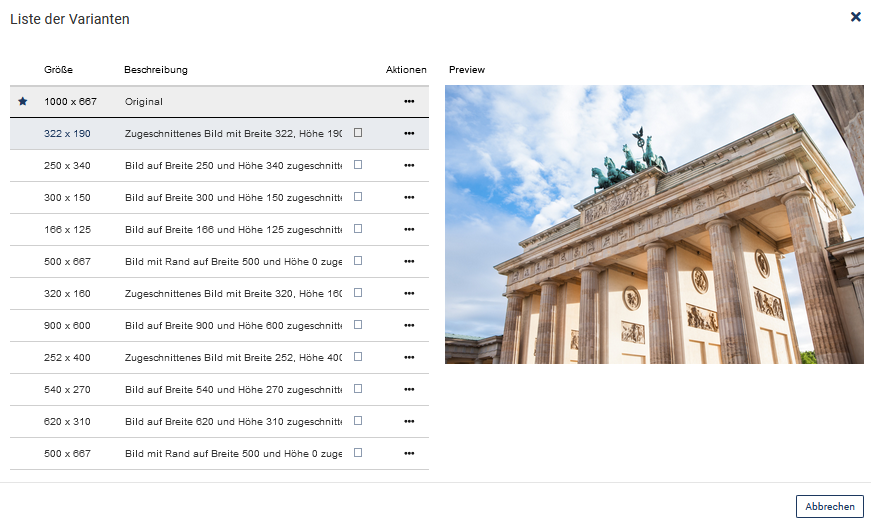Open the actions menu for variant 620 x 310
The image size is (871, 524).
[x=409, y=422]
